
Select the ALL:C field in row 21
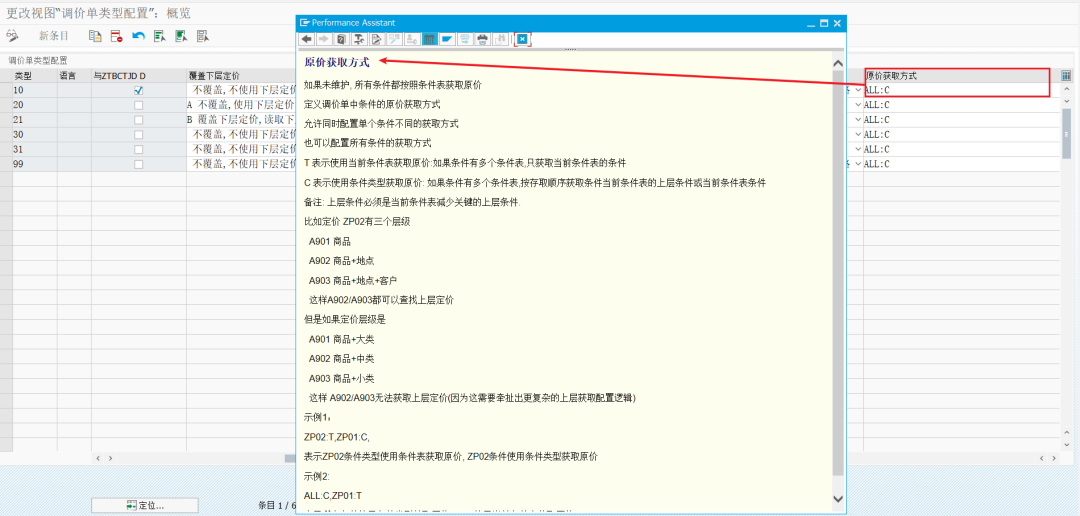[962, 120]
